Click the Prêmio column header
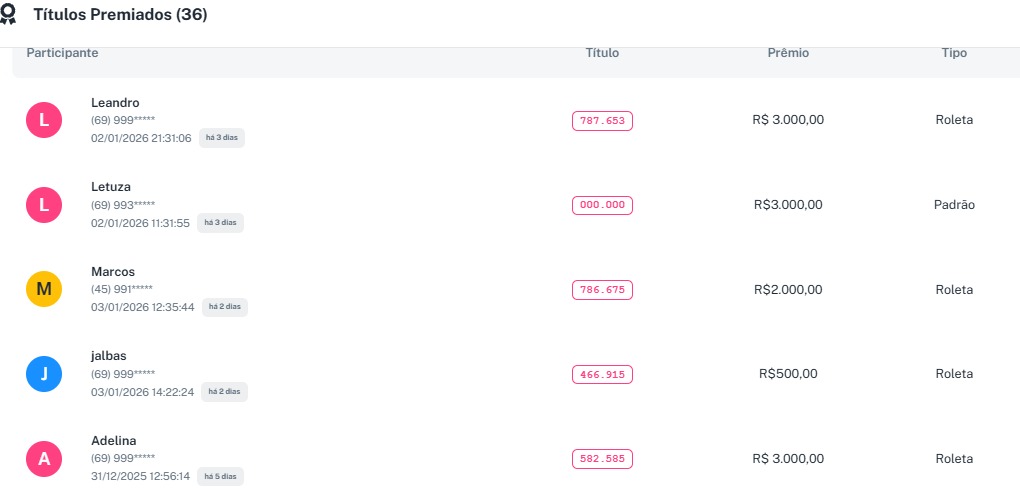Viewport: 1020px width, 494px height. click(x=788, y=53)
